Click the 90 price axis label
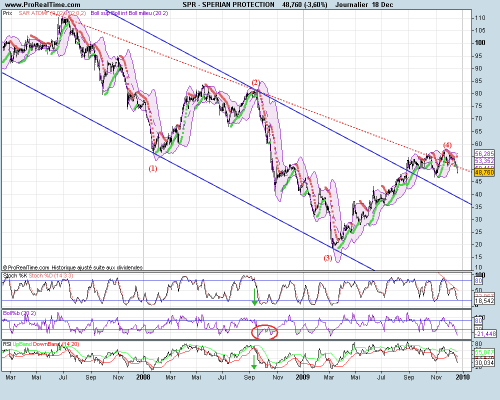The width and height of the screenshot is (500, 400). coord(479,68)
